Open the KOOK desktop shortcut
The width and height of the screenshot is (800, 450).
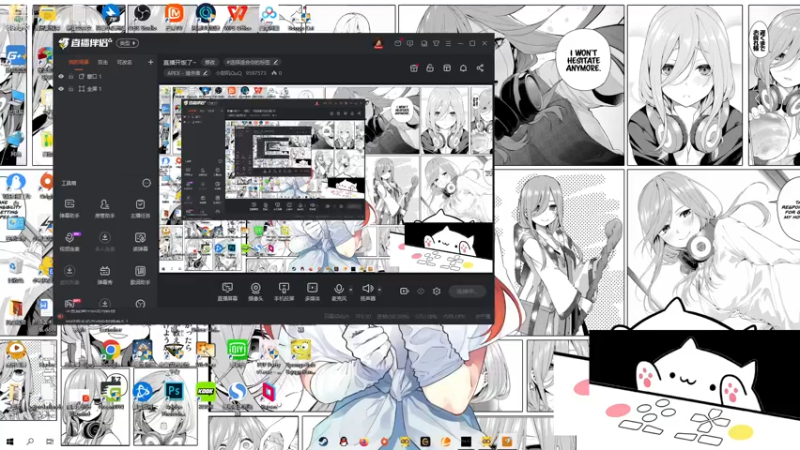[x=206, y=395]
